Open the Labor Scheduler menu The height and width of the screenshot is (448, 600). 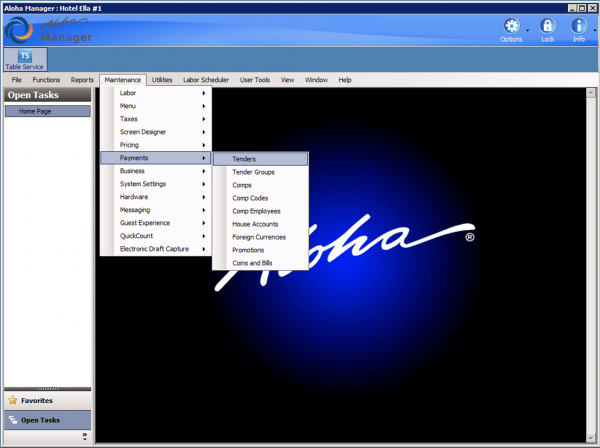(x=206, y=80)
